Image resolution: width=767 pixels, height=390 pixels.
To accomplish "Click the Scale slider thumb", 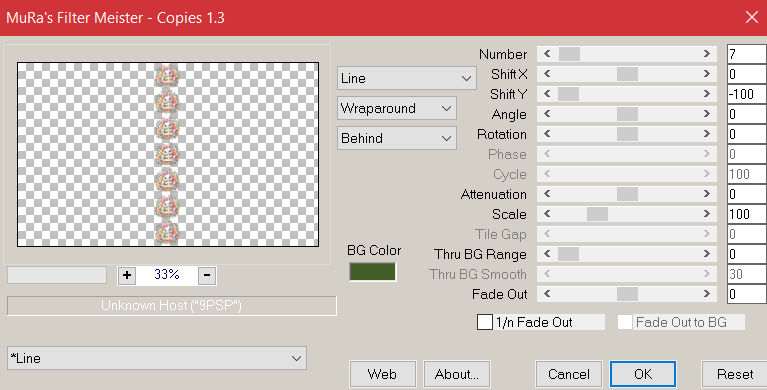I will [597, 214].
